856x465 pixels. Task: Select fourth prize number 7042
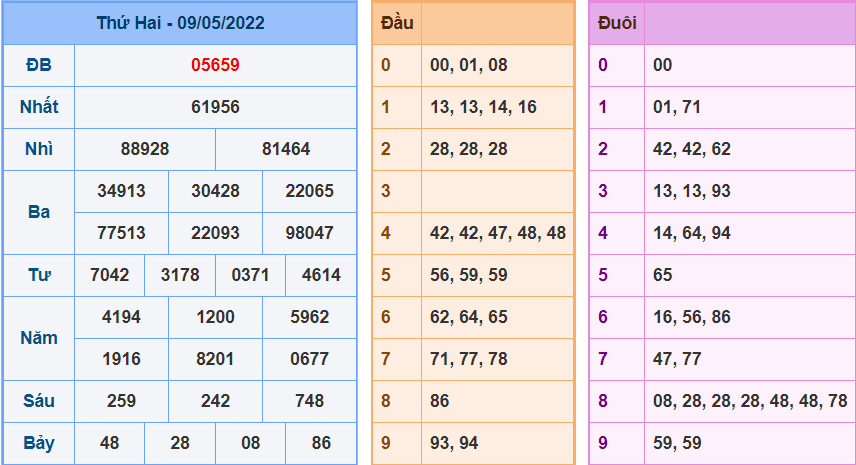(109, 275)
